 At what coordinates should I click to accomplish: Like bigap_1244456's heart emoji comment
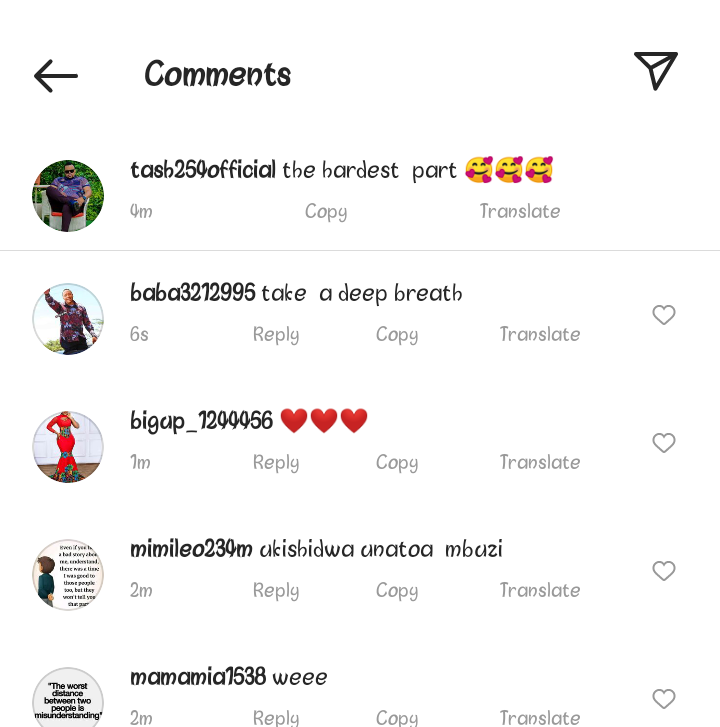663,443
